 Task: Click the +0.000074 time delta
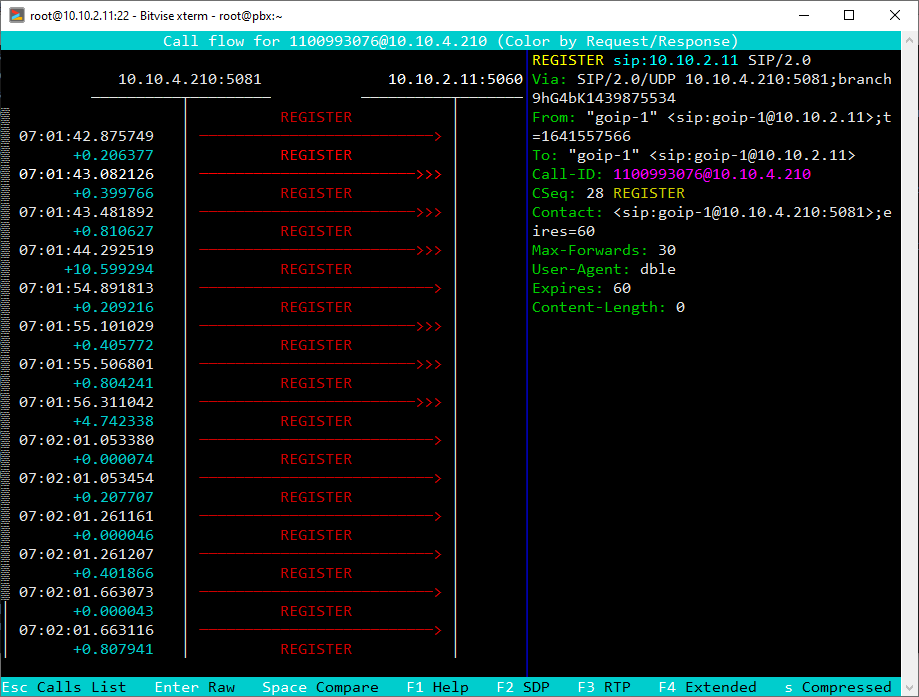pyautogui.click(x=113, y=459)
